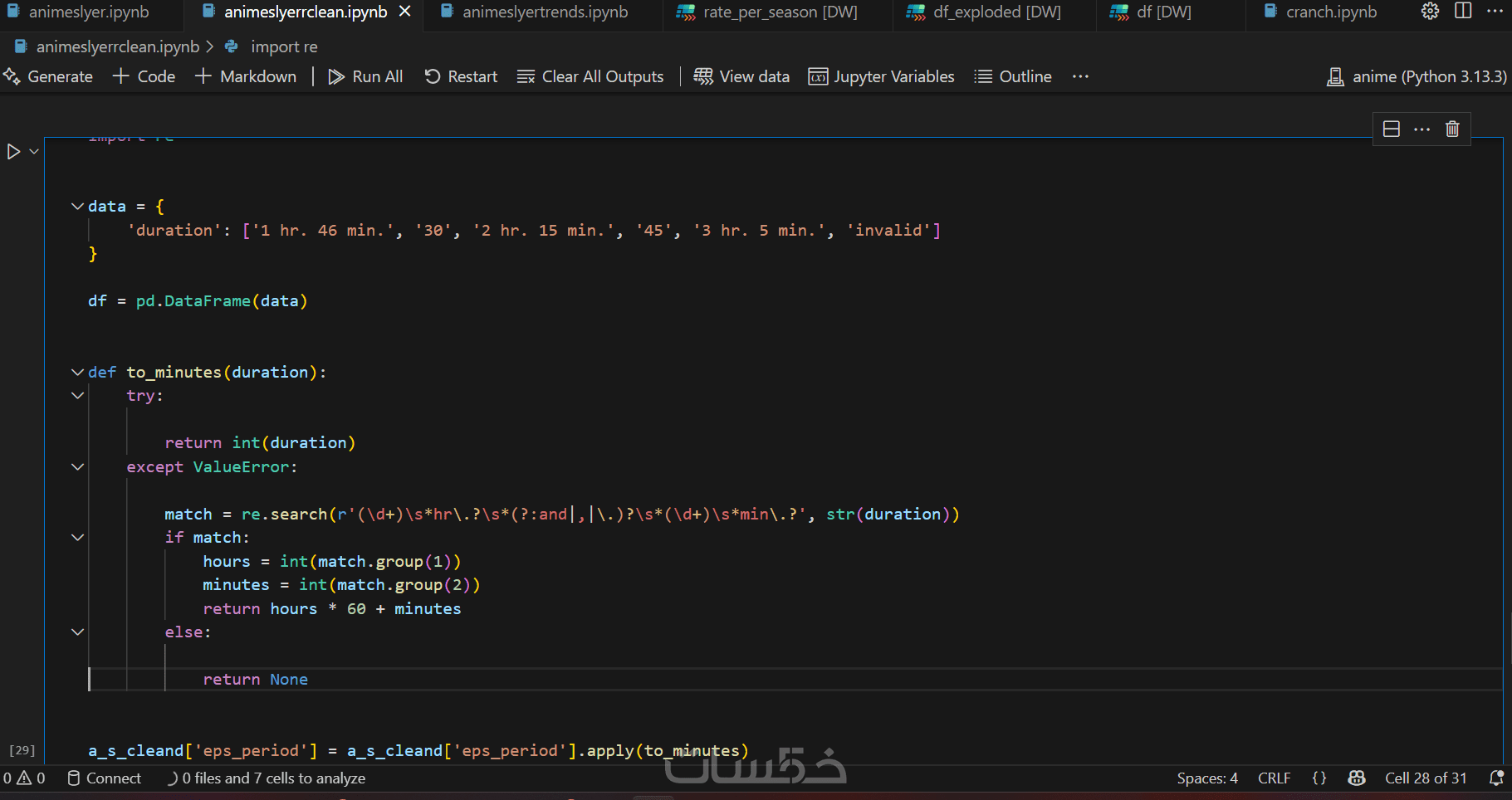Open Copilot status icon
This screenshot has width=1512, height=800.
[x=1357, y=778]
